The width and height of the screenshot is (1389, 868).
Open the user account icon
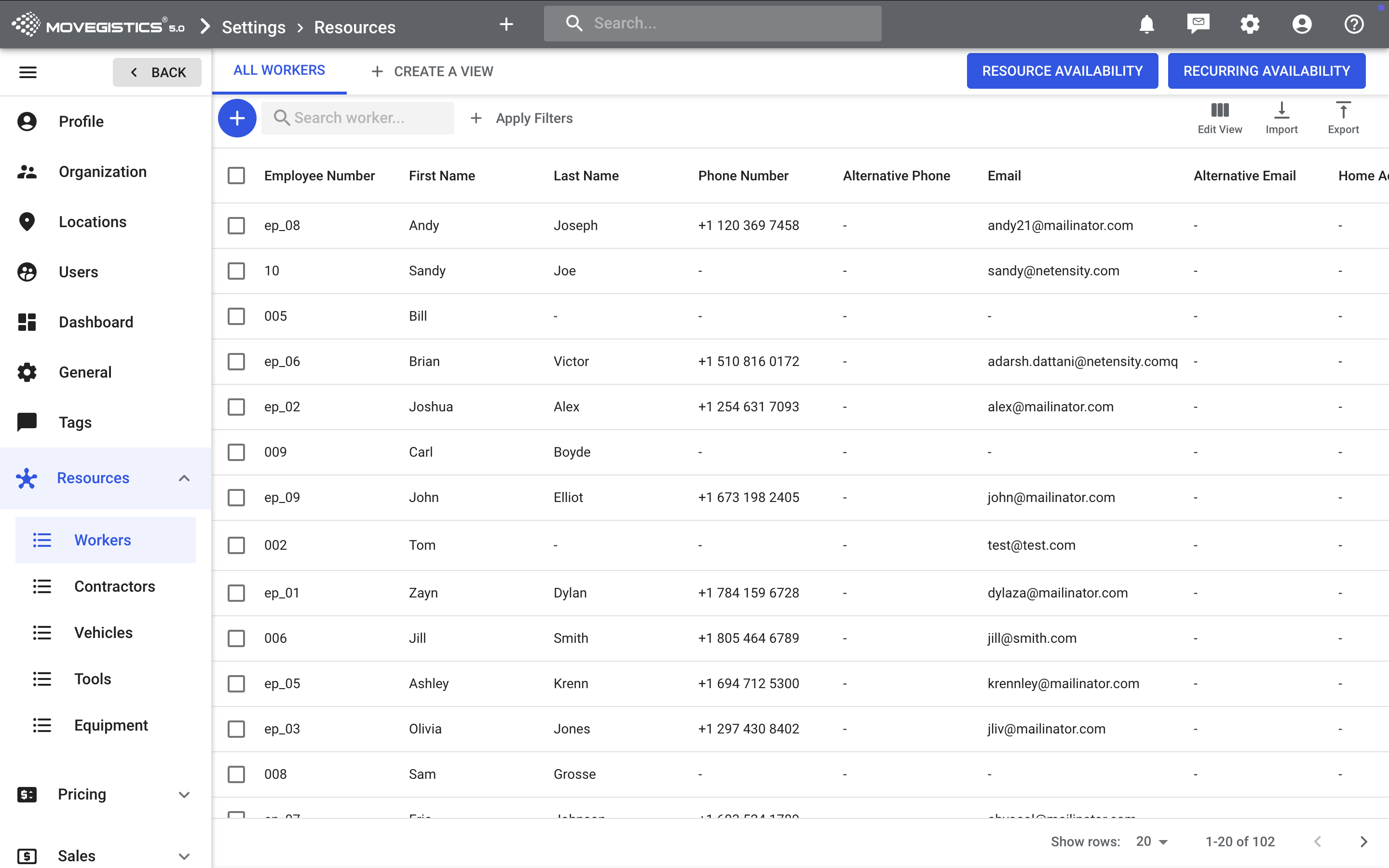[x=1301, y=24]
